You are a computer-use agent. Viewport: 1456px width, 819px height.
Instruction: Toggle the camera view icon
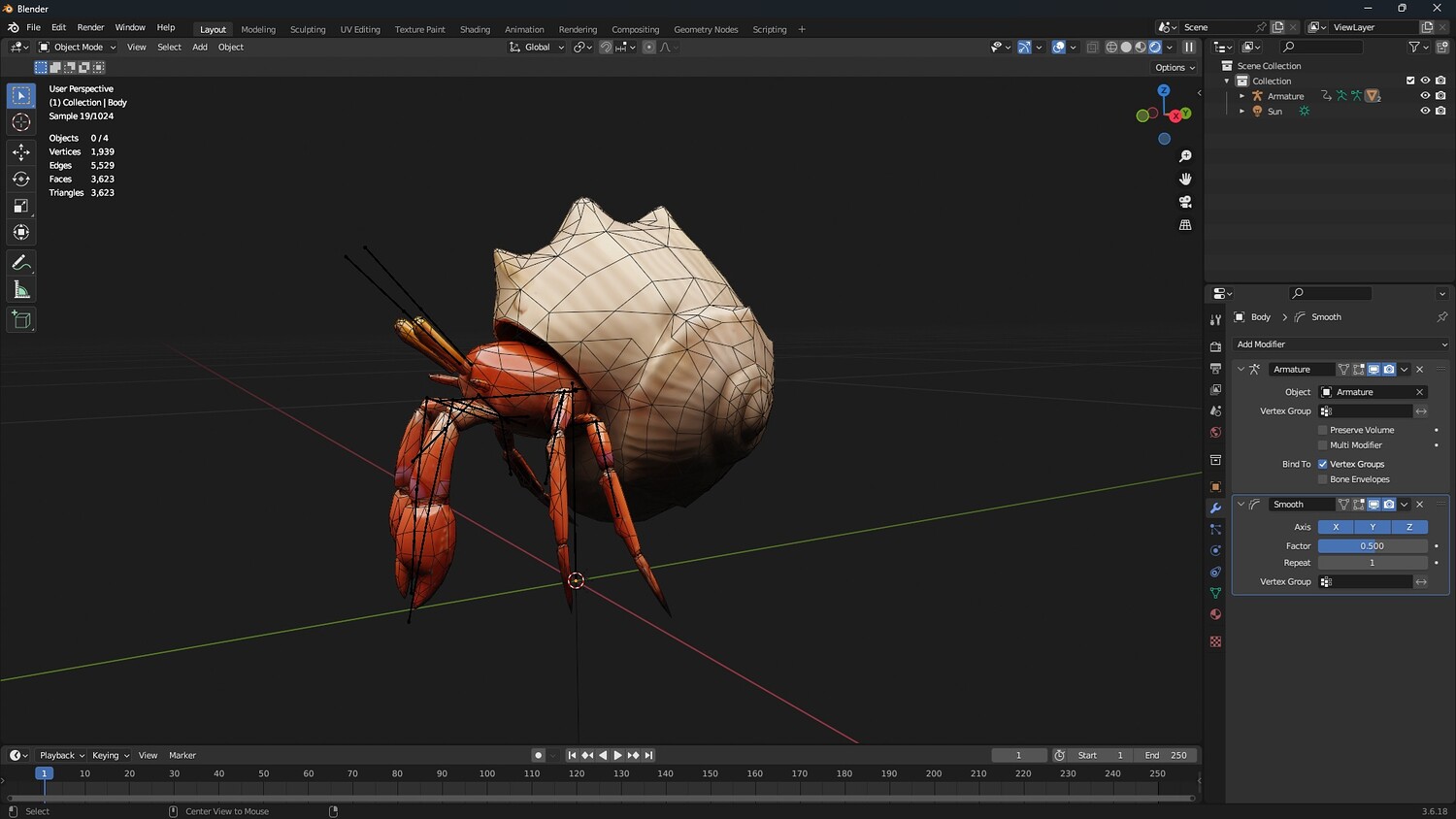coord(1185,202)
